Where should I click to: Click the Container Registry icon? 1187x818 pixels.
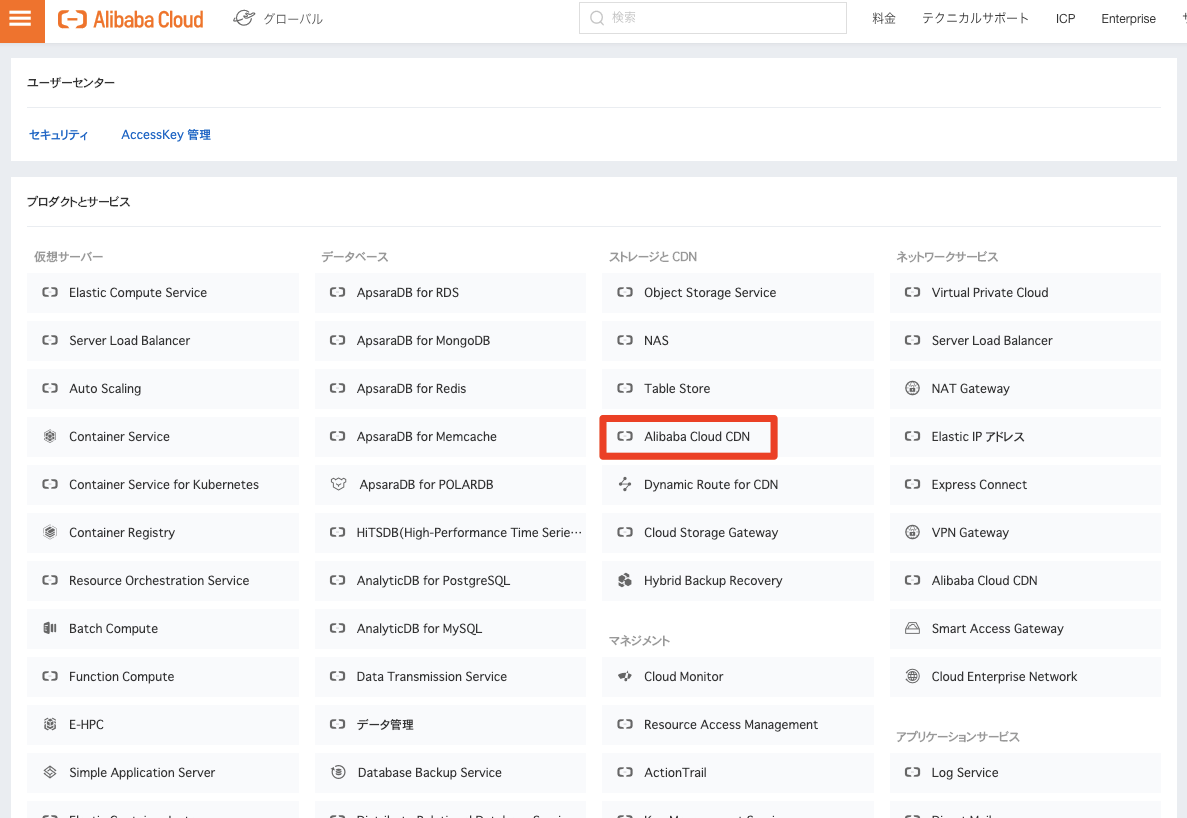pyautogui.click(x=50, y=532)
